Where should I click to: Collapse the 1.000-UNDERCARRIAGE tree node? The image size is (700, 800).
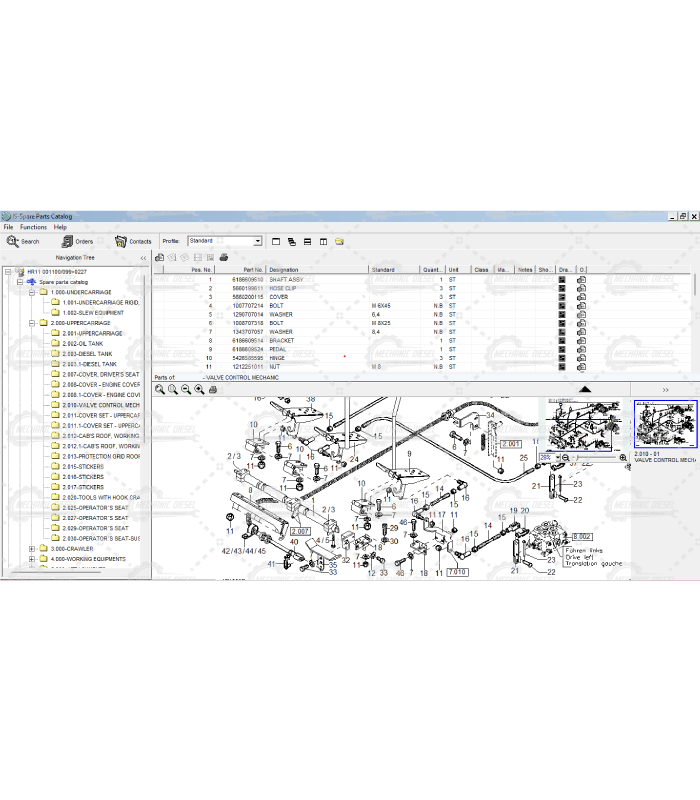[32, 292]
